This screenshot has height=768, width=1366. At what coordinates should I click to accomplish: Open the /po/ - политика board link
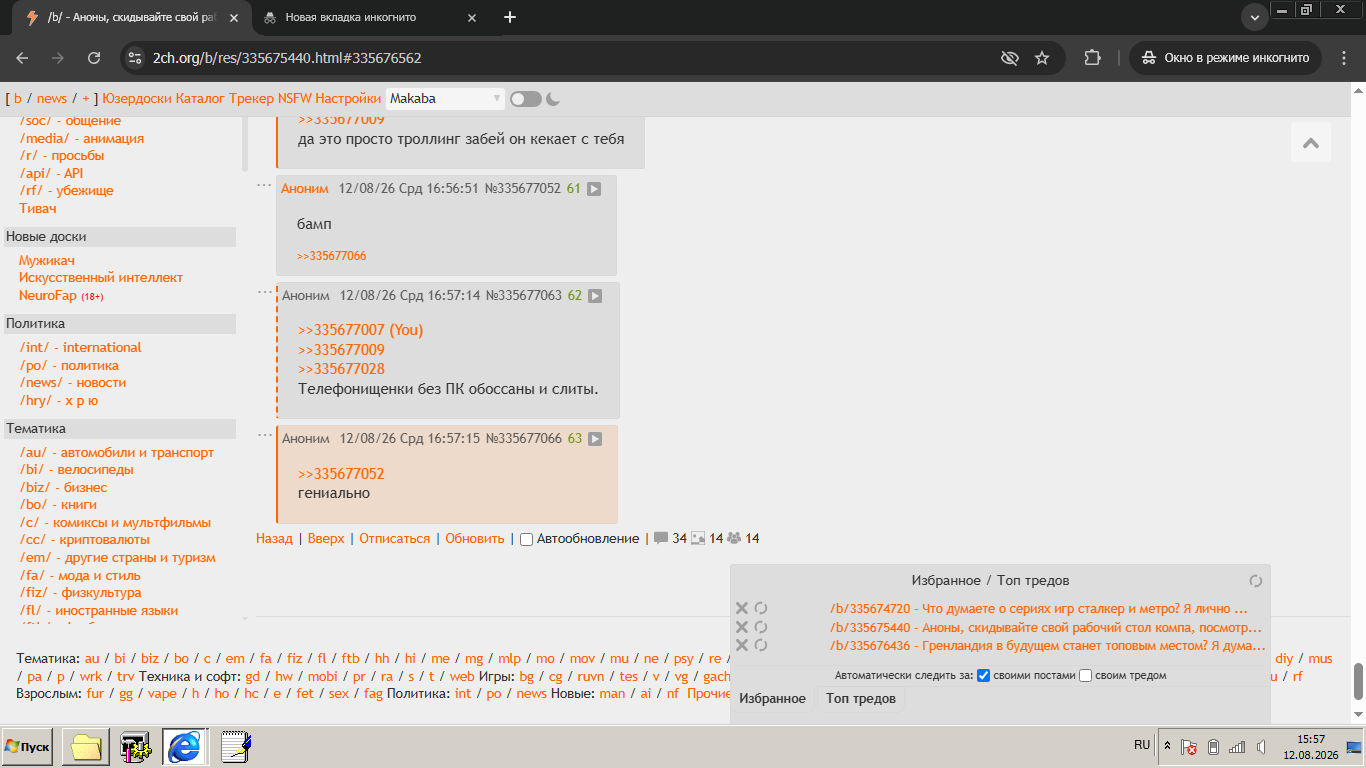tap(68, 365)
